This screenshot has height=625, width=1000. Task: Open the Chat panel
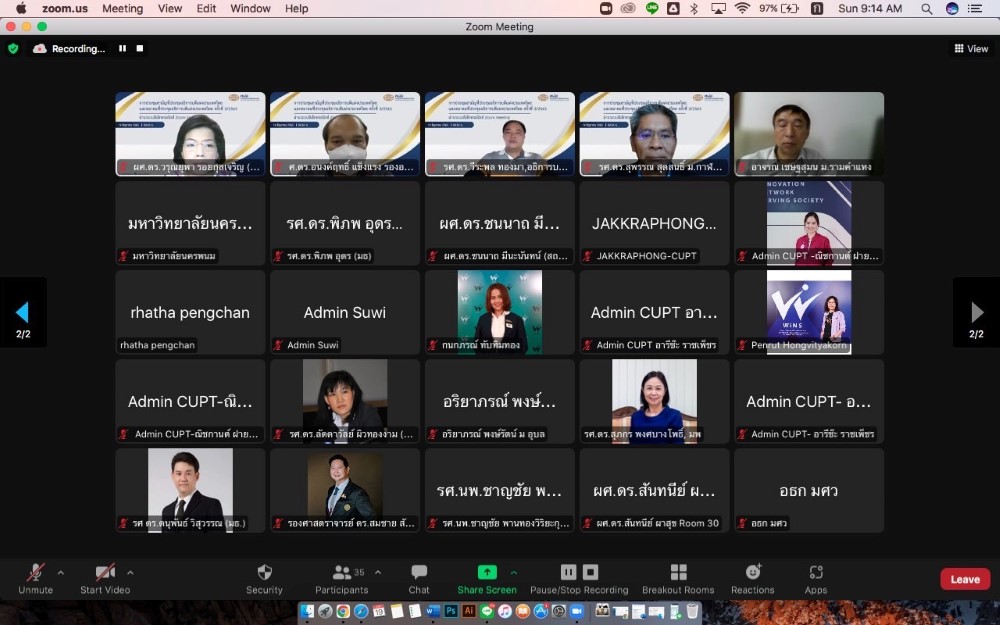(419, 573)
